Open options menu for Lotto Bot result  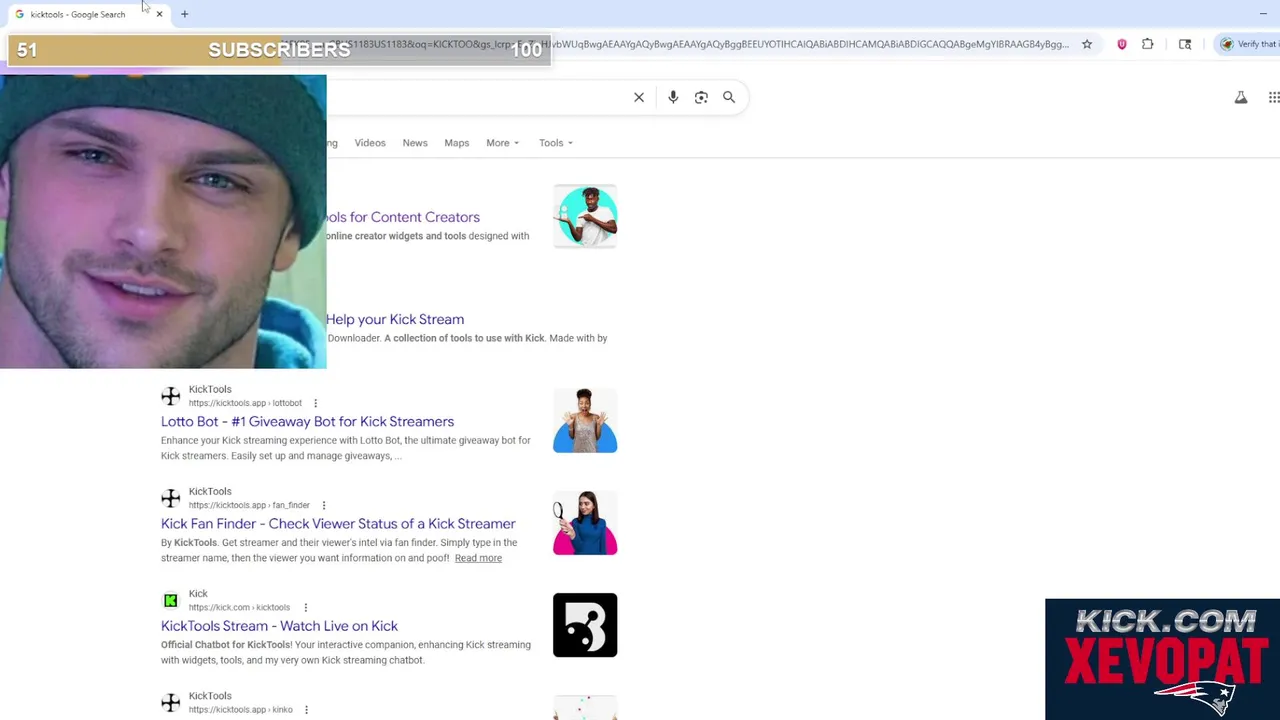coord(315,403)
